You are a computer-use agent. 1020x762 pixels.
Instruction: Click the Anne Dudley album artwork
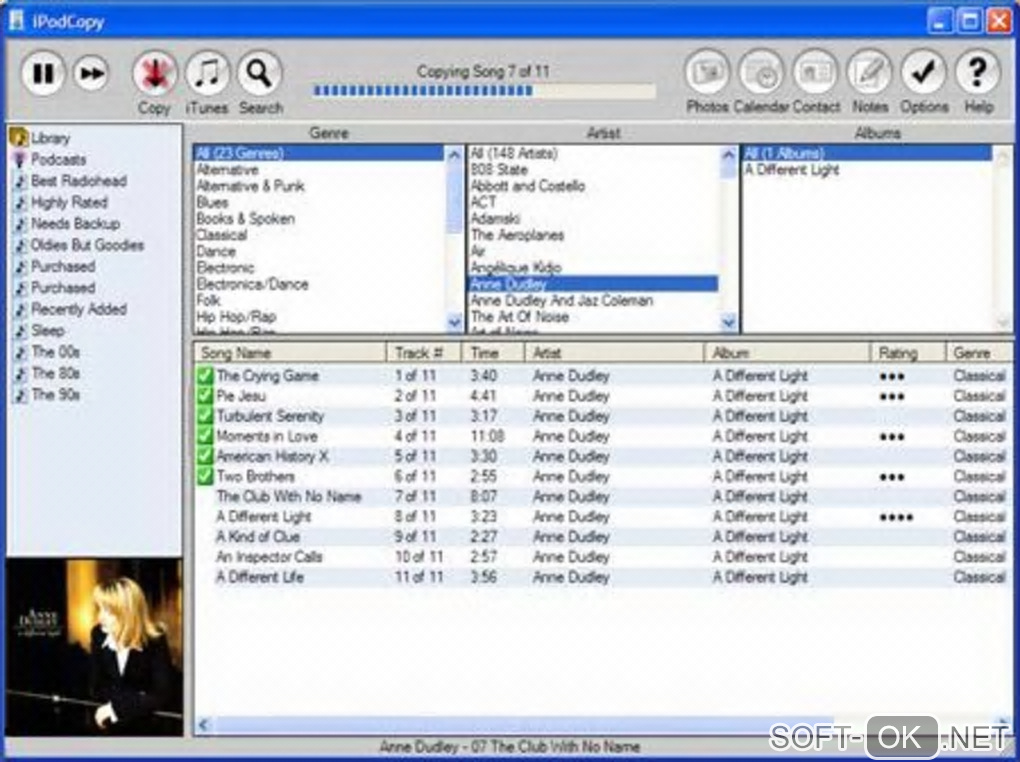[x=94, y=647]
